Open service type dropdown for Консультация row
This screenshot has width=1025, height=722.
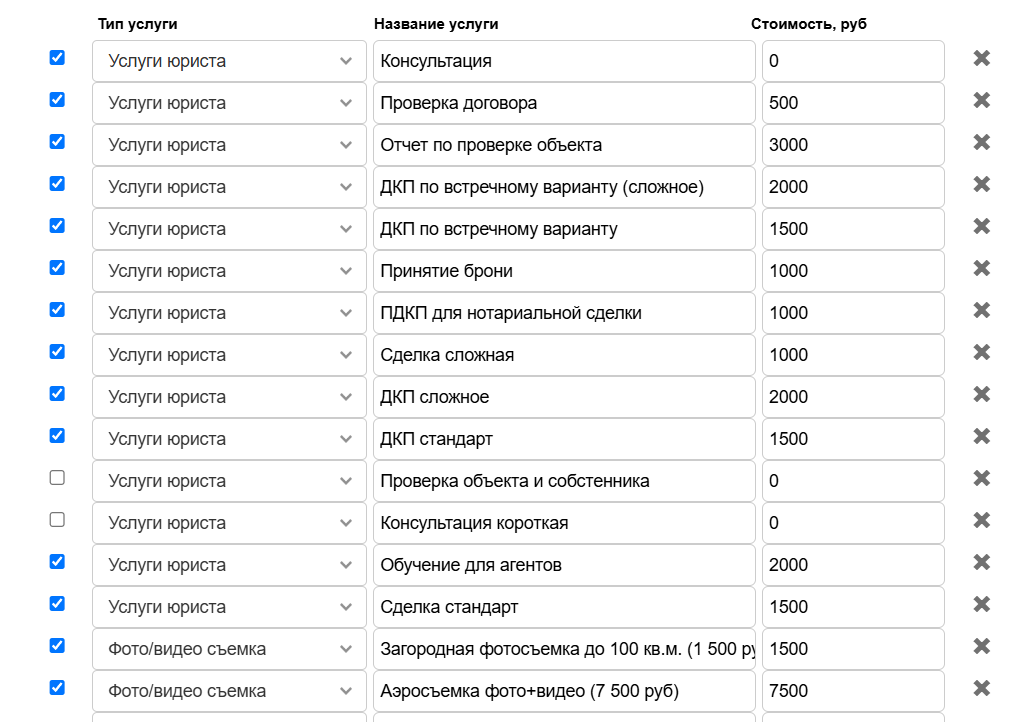click(x=229, y=61)
